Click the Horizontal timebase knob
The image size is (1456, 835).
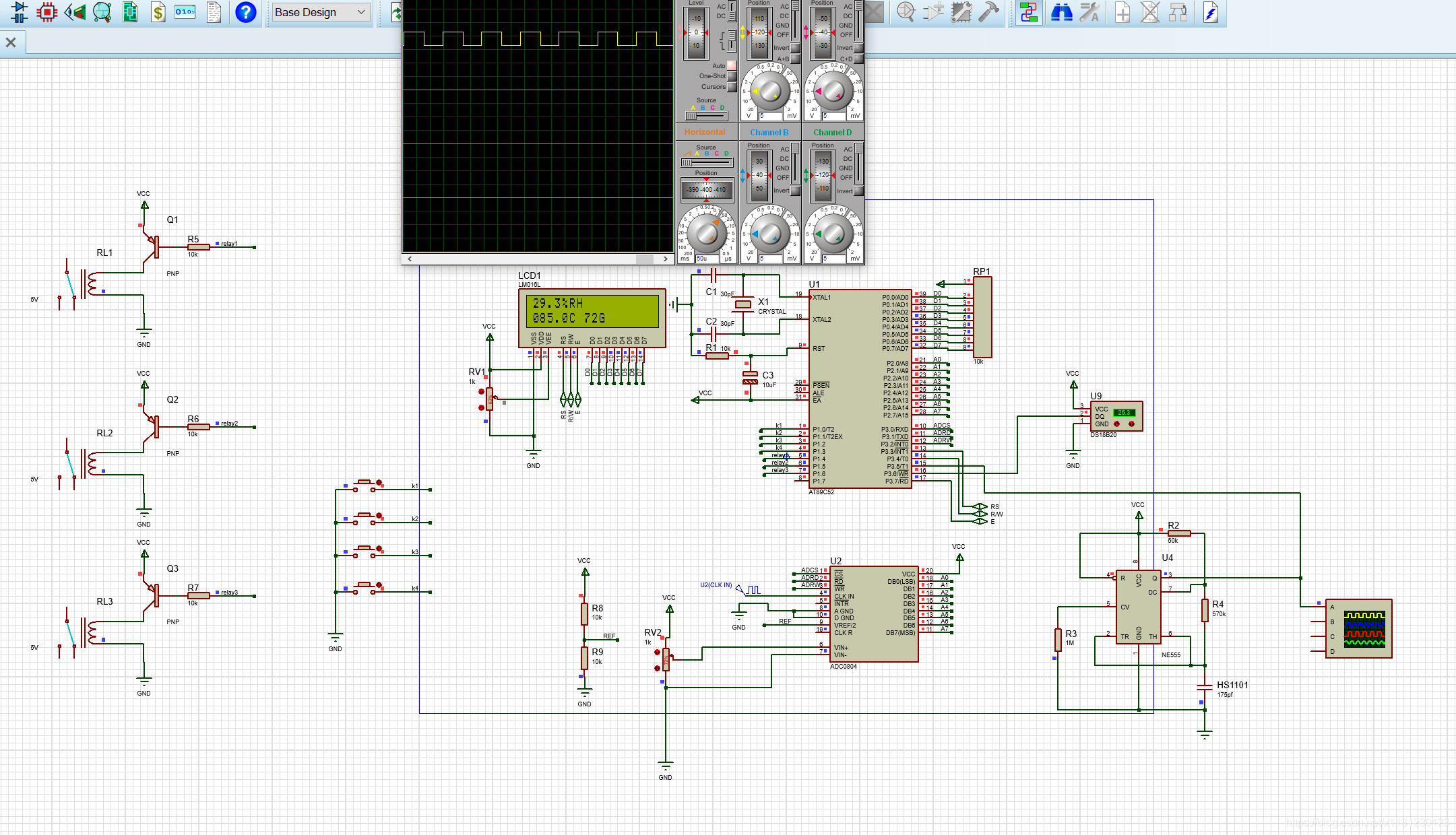[706, 232]
